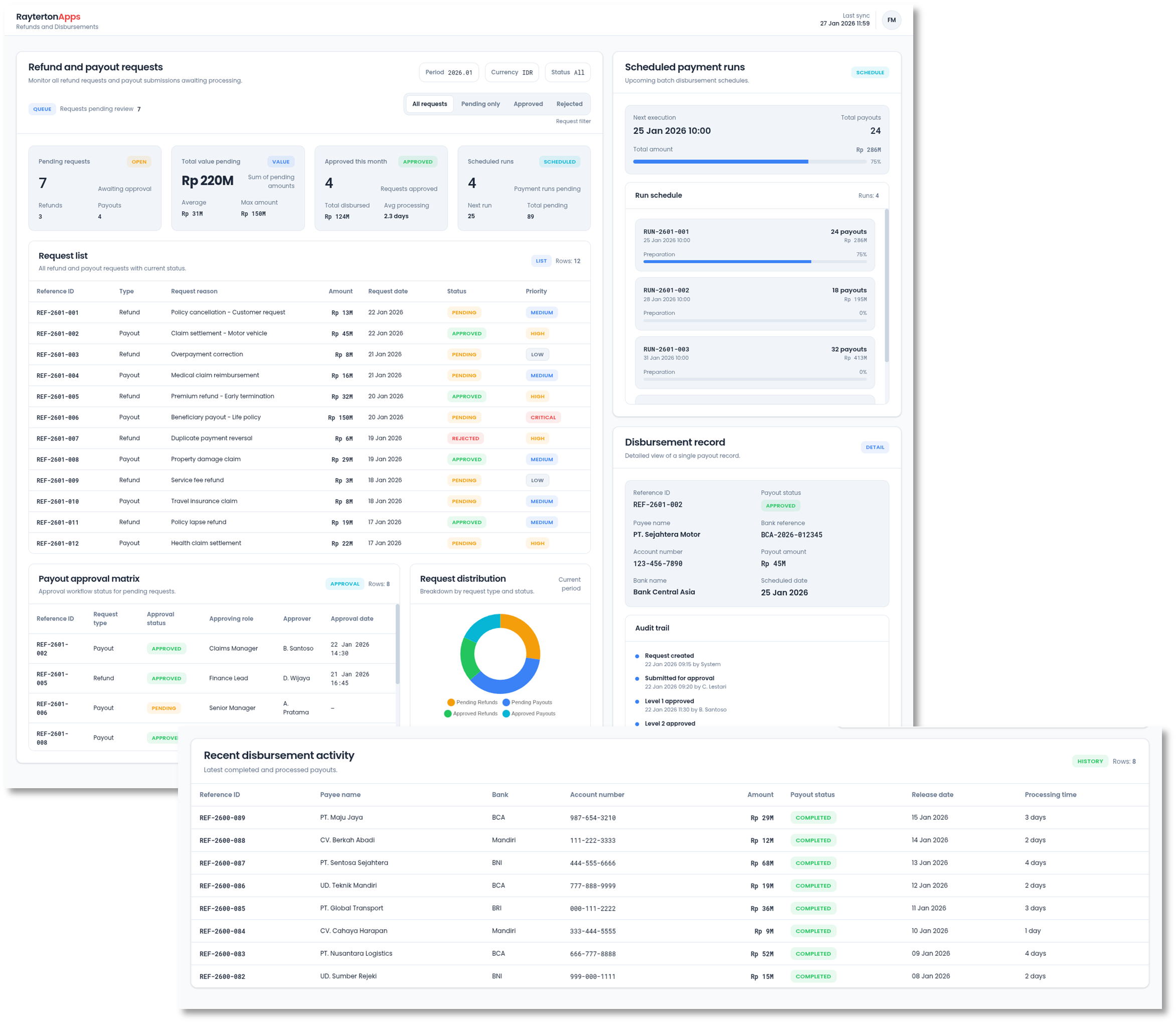
Task: Click the SCHEDULE badge in payment runs
Action: (870, 73)
